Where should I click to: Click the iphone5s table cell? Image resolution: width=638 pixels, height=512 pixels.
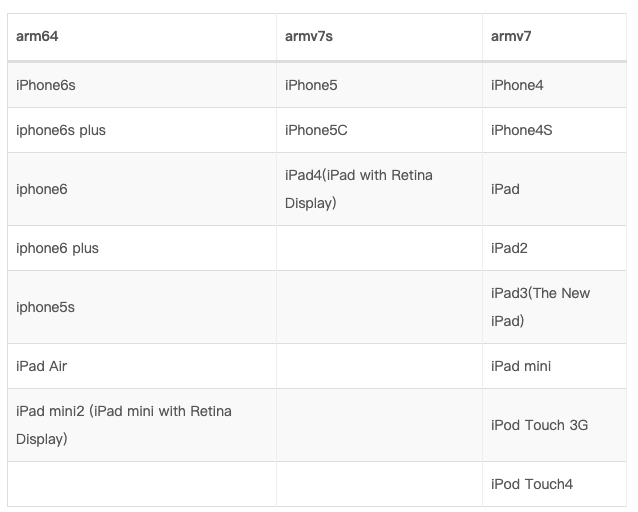pyautogui.click(x=142, y=307)
